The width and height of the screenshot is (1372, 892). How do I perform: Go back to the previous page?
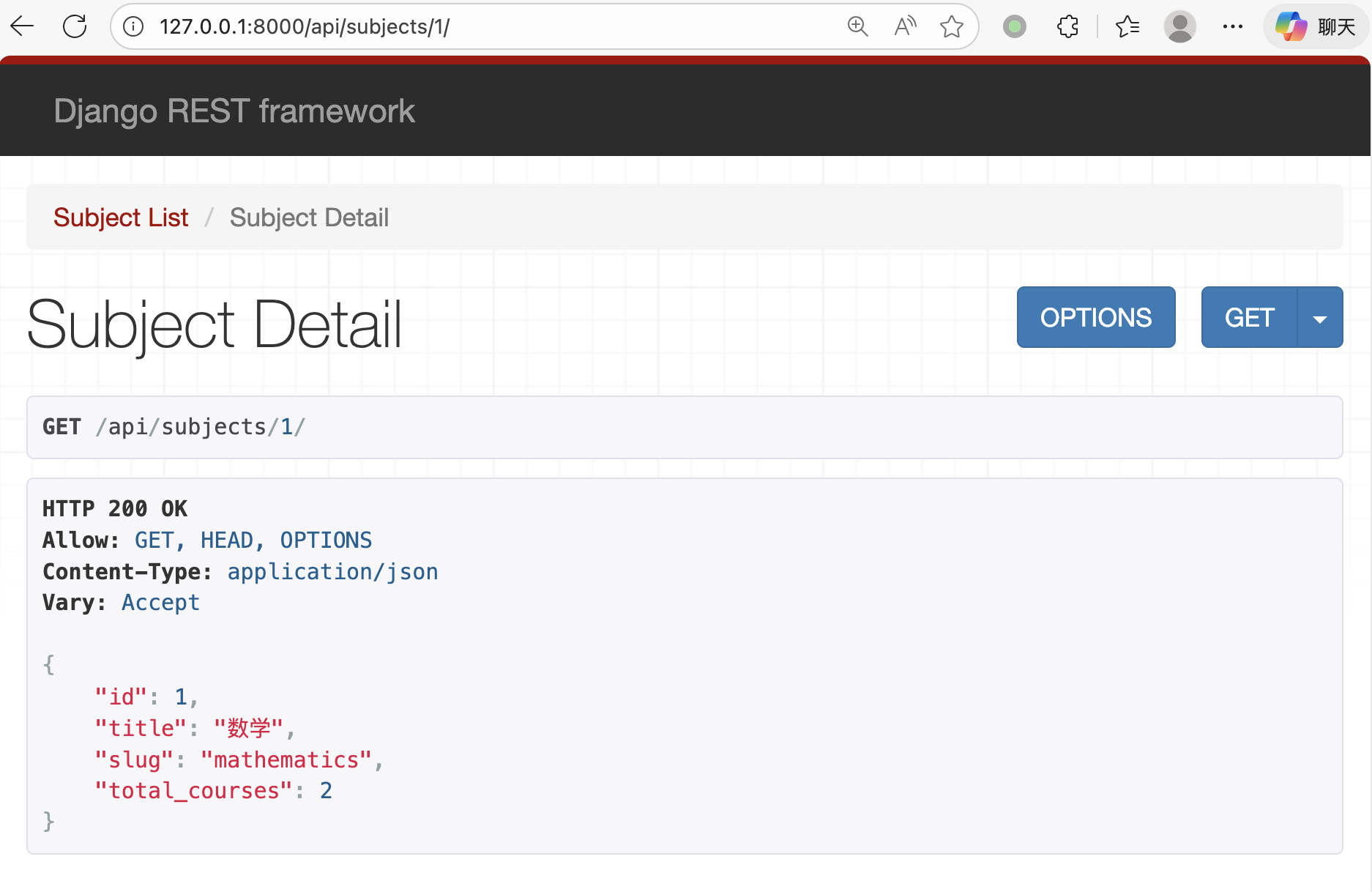(x=23, y=27)
